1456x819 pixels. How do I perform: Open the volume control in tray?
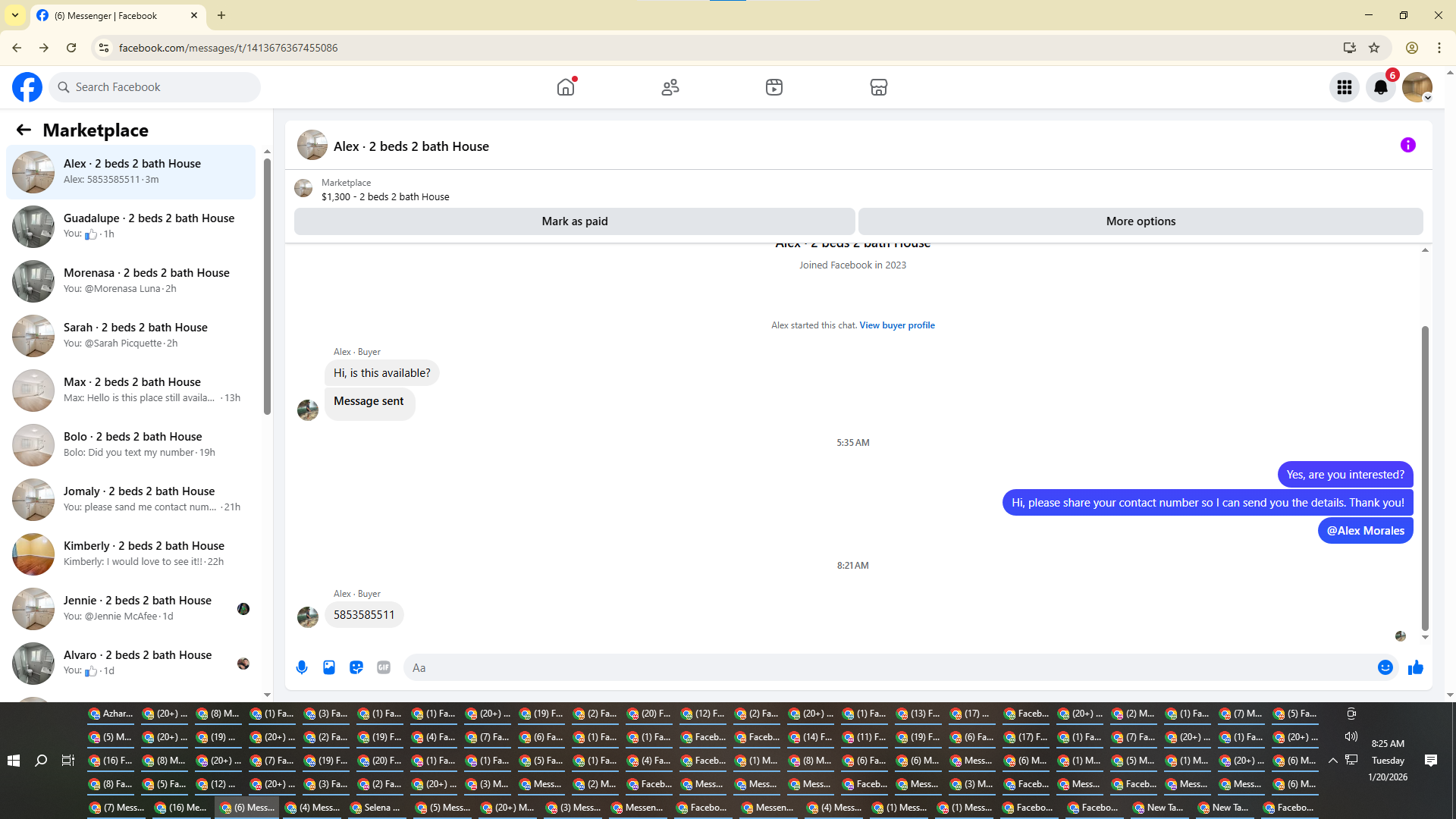tap(1351, 736)
